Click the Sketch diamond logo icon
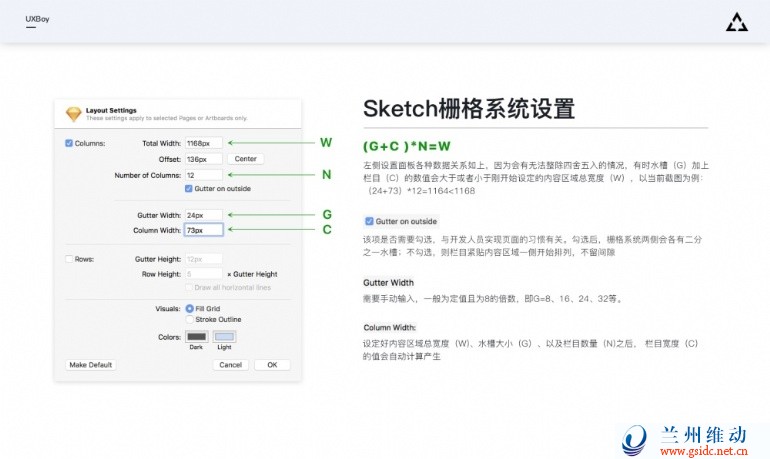Screen dimensions: 770x459 (x=73, y=112)
